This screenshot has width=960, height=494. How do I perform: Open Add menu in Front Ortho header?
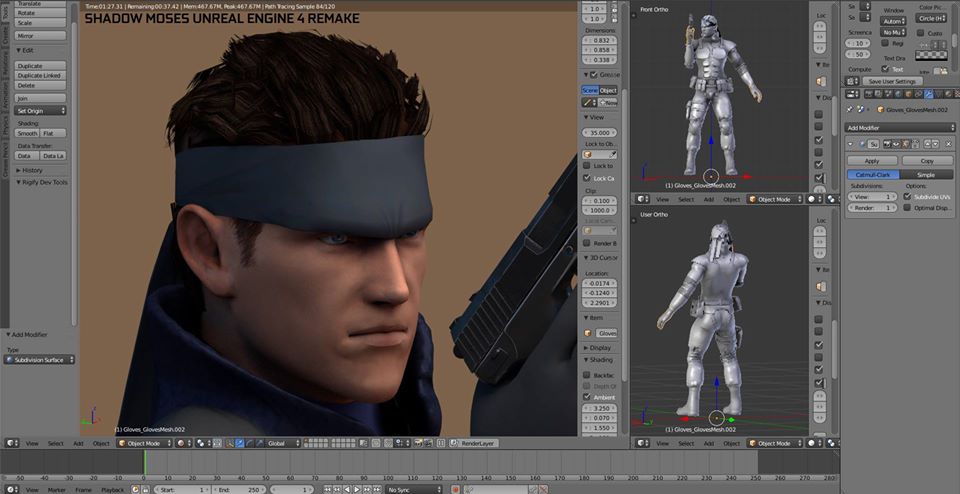708,199
